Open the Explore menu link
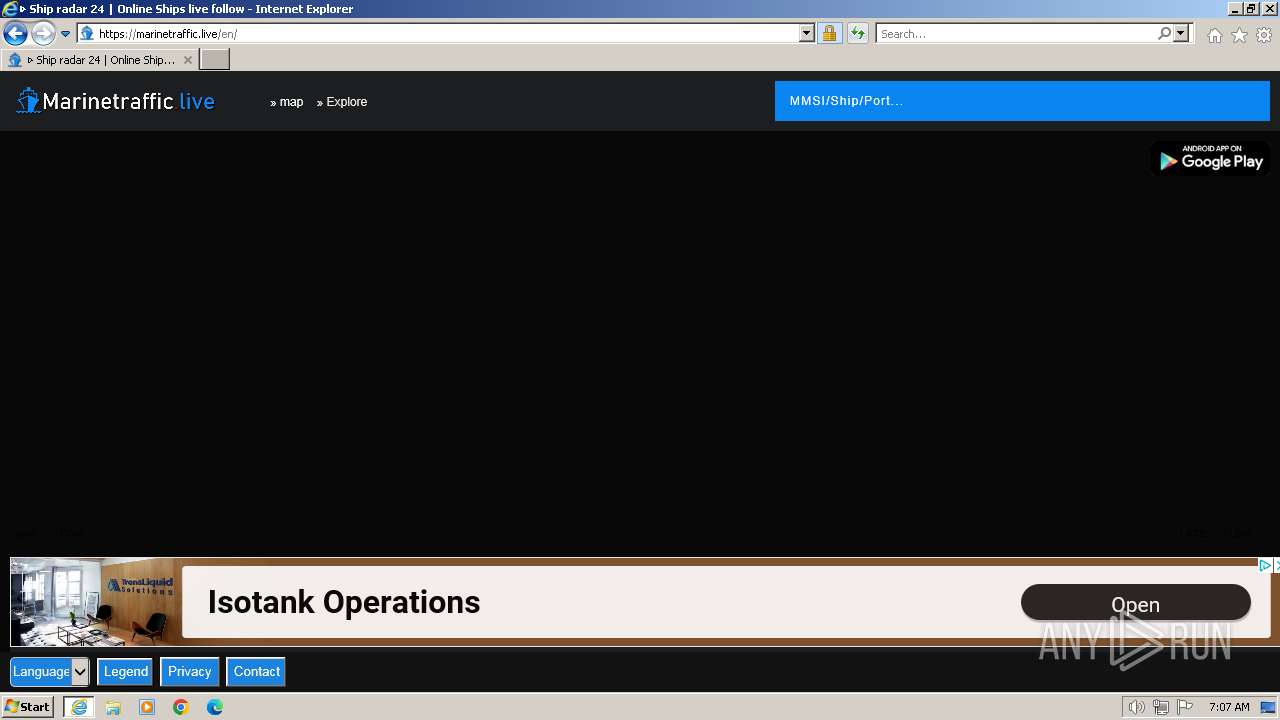 point(342,102)
